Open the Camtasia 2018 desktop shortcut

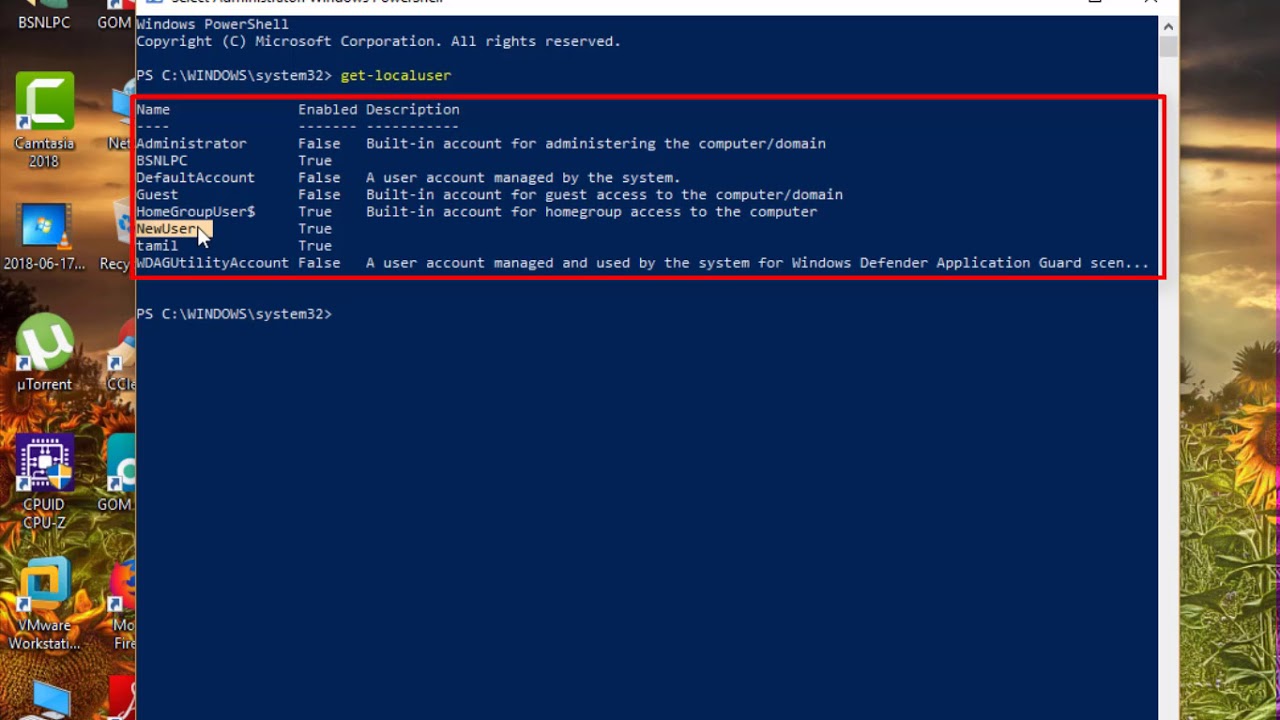point(44,120)
